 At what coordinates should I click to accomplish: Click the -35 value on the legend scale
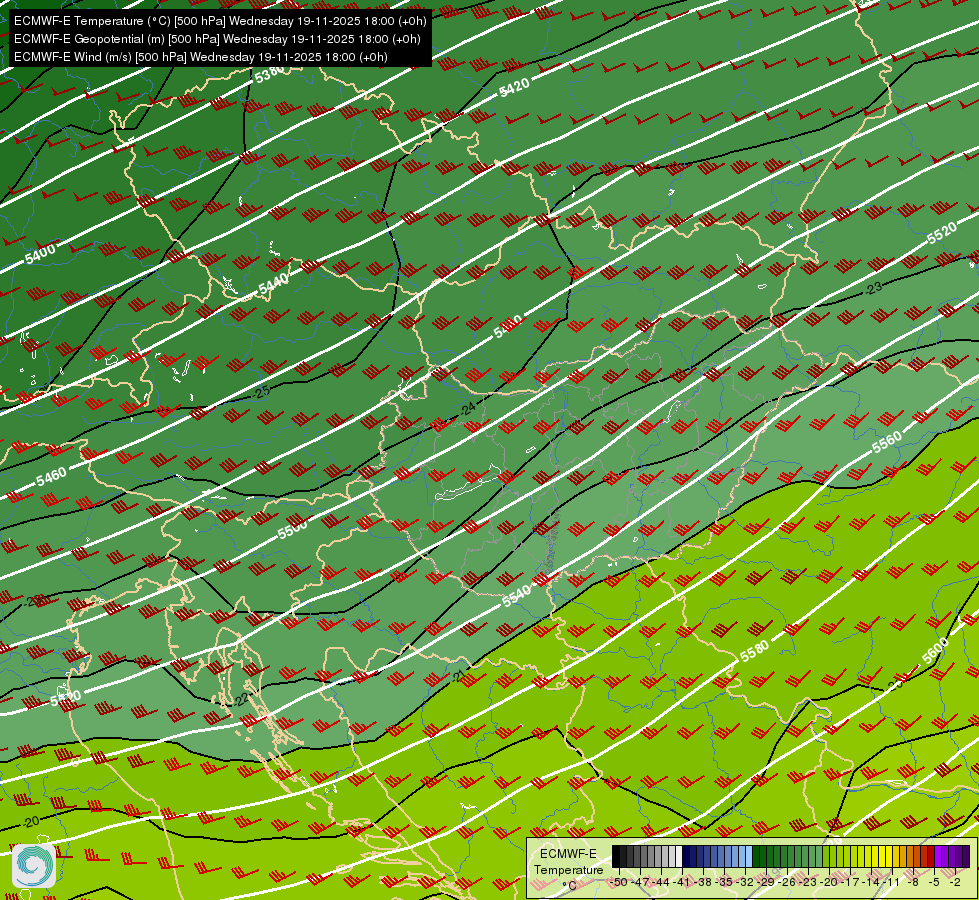[x=724, y=882]
